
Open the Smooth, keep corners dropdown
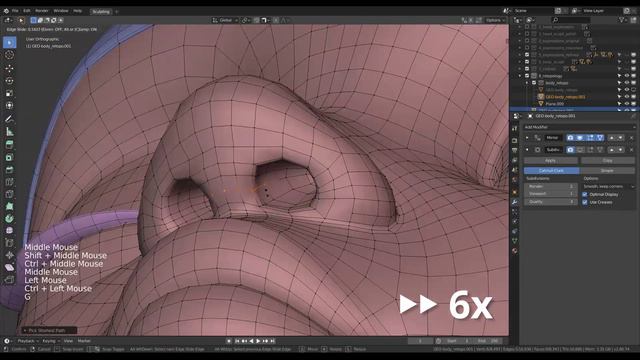point(608,186)
